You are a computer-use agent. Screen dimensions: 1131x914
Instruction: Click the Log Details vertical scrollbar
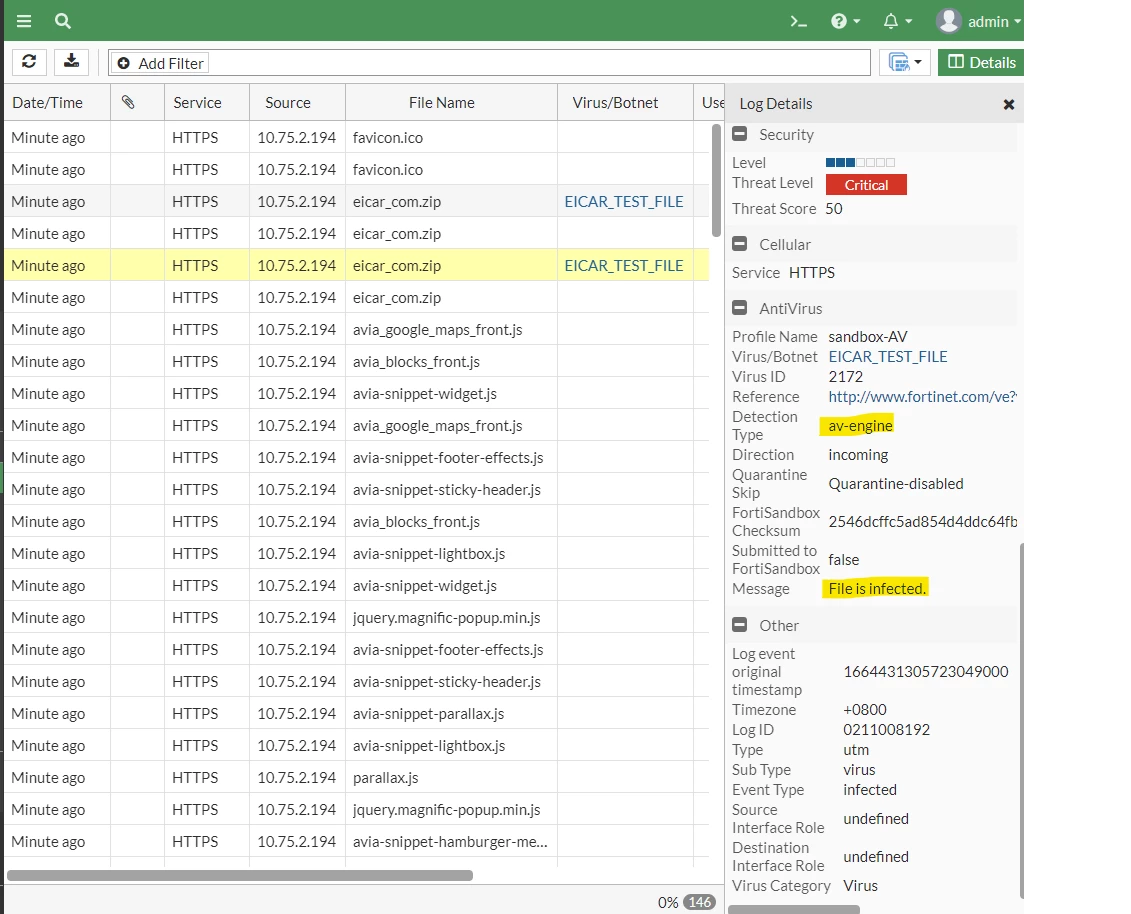click(x=1021, y=721)
